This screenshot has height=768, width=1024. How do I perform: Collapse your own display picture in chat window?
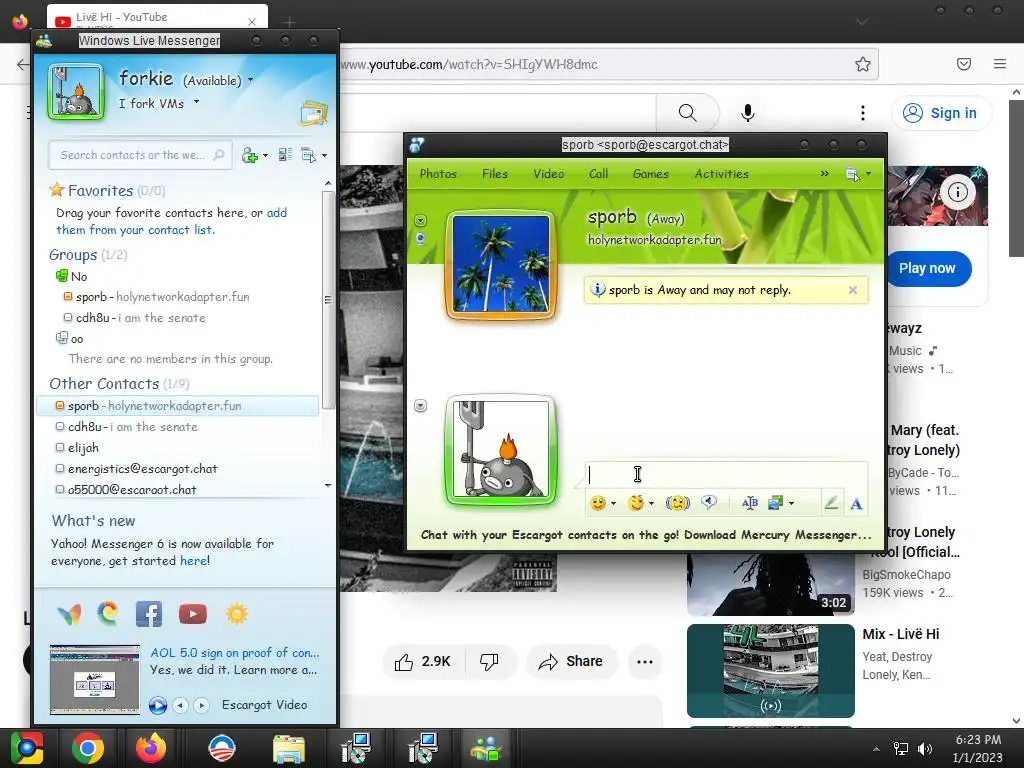click(x=421, y=406)
